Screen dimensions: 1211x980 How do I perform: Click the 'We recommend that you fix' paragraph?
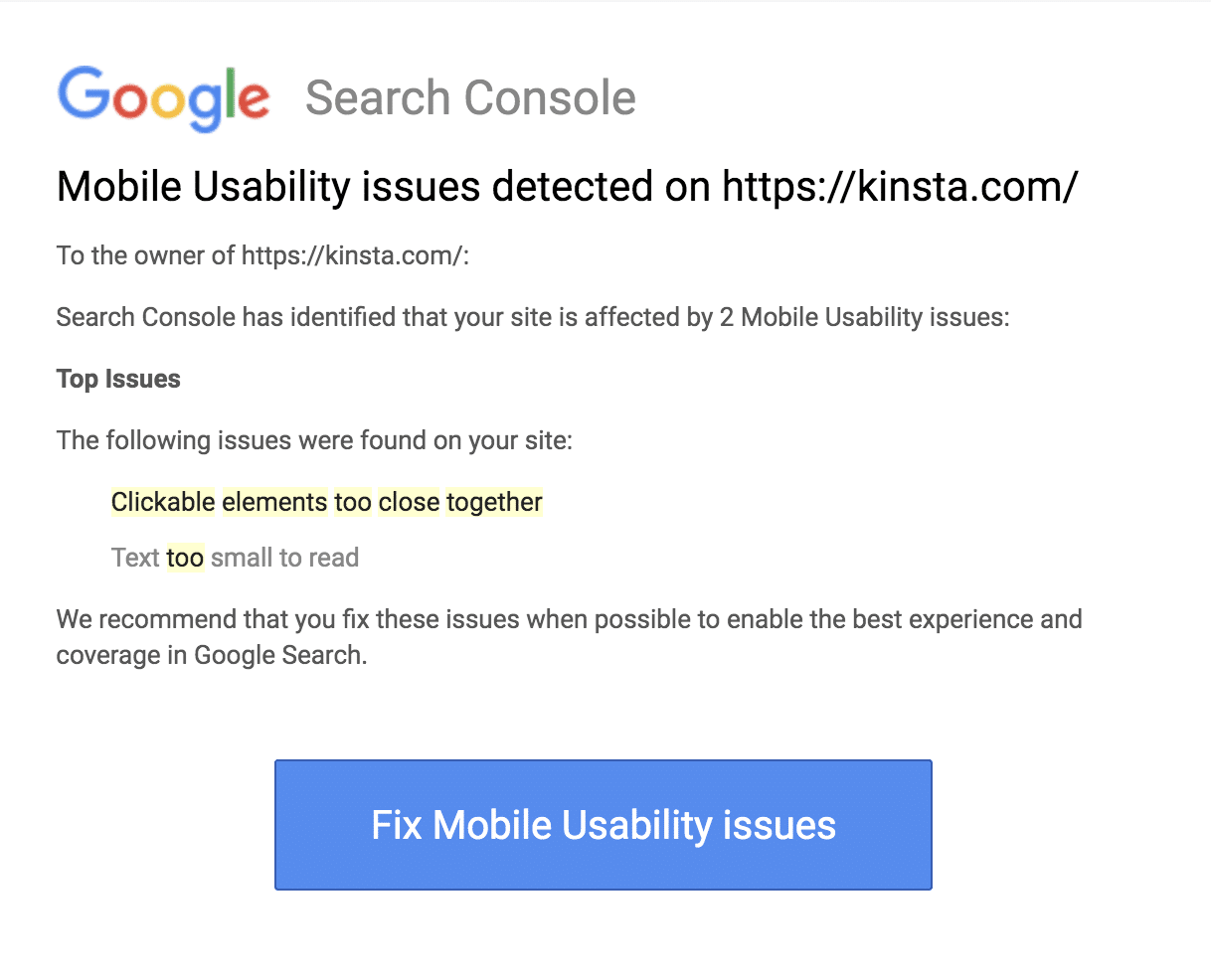(569, 619)
